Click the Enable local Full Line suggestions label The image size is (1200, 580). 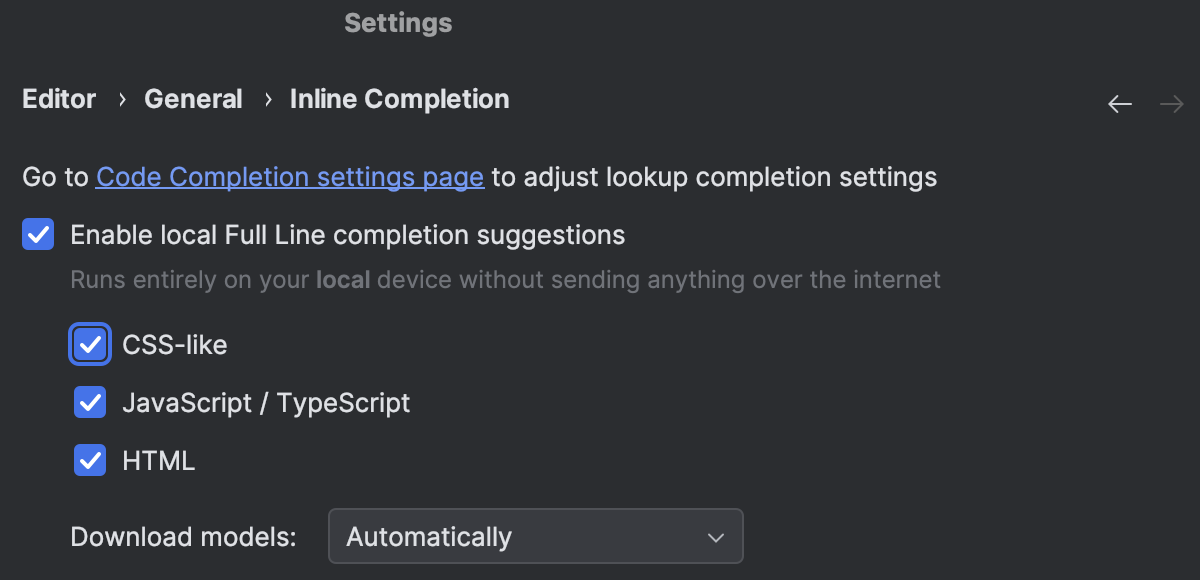[x=346, y=235]
